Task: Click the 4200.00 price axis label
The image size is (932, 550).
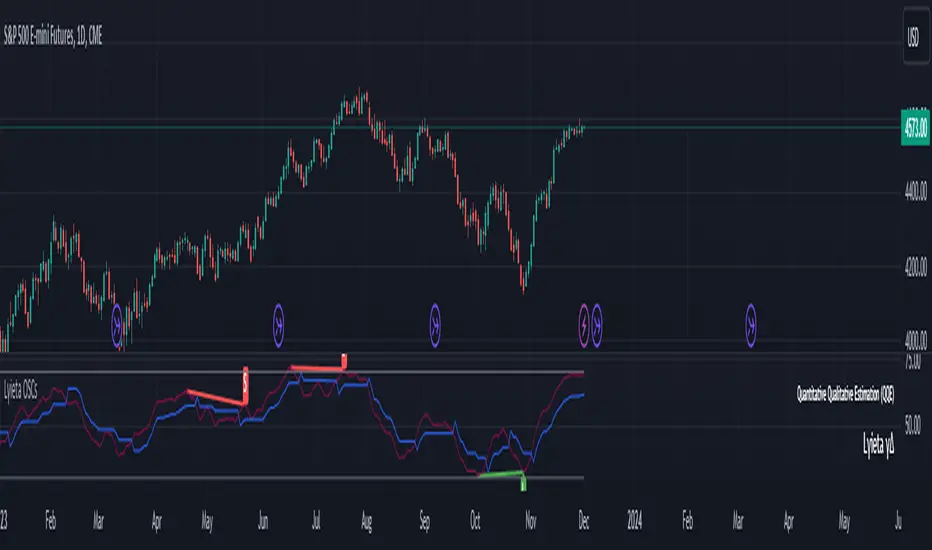Action: tap(915, 266)
